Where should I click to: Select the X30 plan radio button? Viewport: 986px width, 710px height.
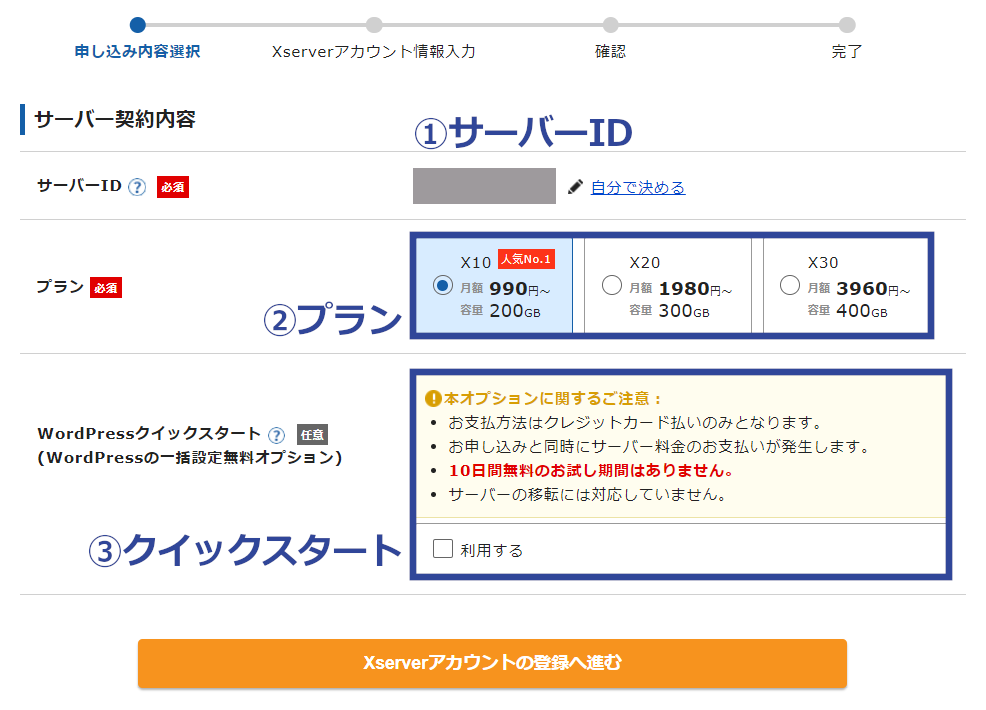tap(790, 286)
